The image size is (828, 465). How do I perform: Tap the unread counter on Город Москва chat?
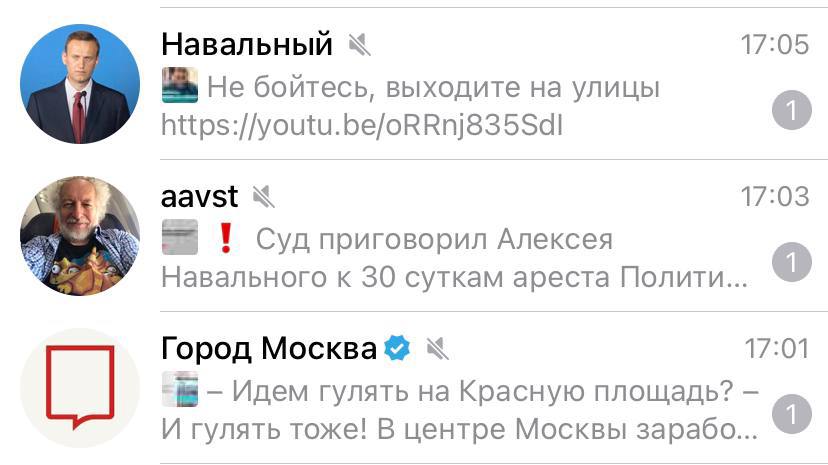coord(792,414)
